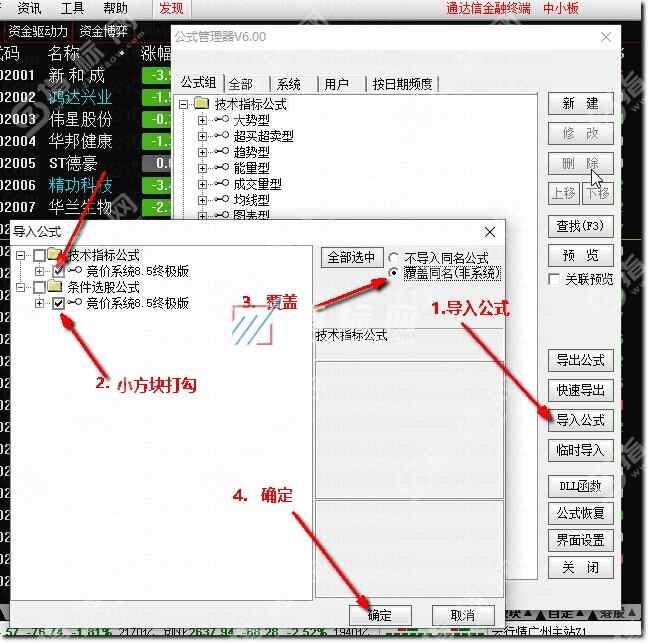The image size is (649, 643).
Task: Open the 帮助 menu
Action: 115,8
